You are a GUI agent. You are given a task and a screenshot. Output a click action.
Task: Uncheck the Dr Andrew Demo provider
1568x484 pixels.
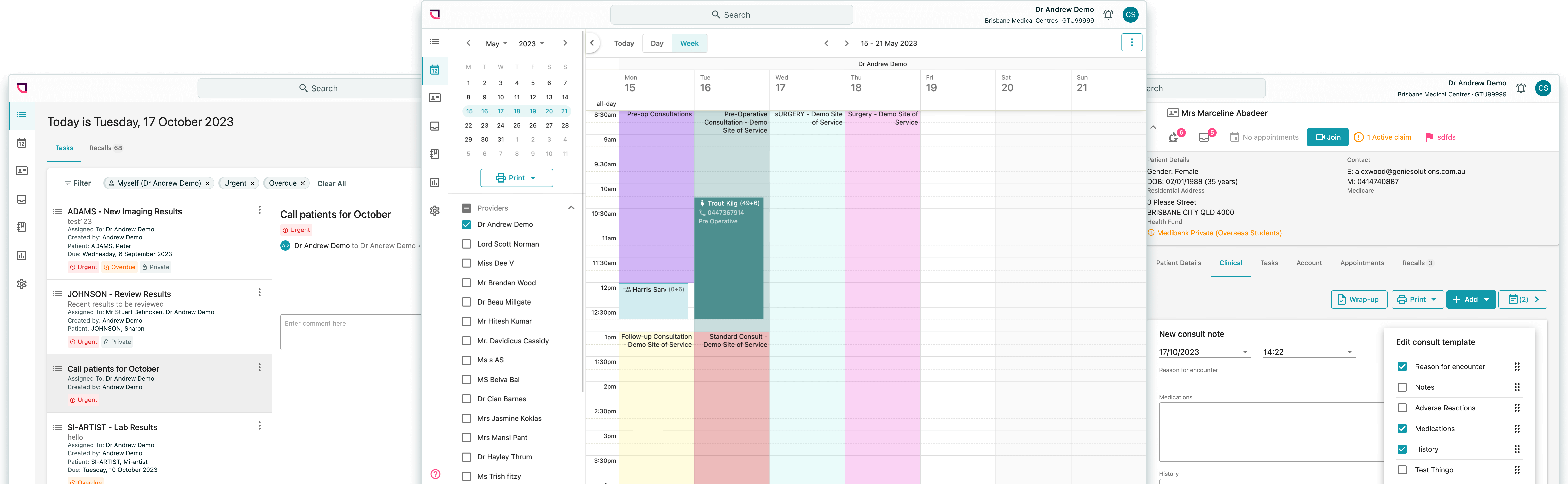point(466,225)
